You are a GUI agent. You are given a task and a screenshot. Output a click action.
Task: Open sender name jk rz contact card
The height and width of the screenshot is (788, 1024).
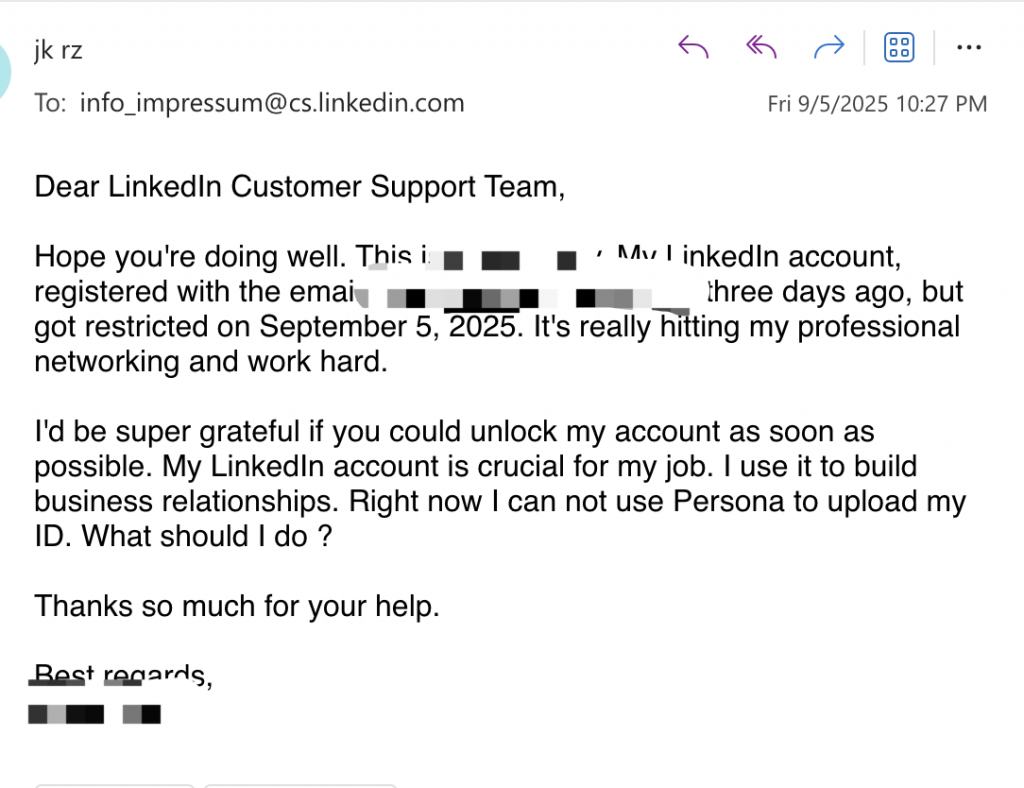point(58,50)
